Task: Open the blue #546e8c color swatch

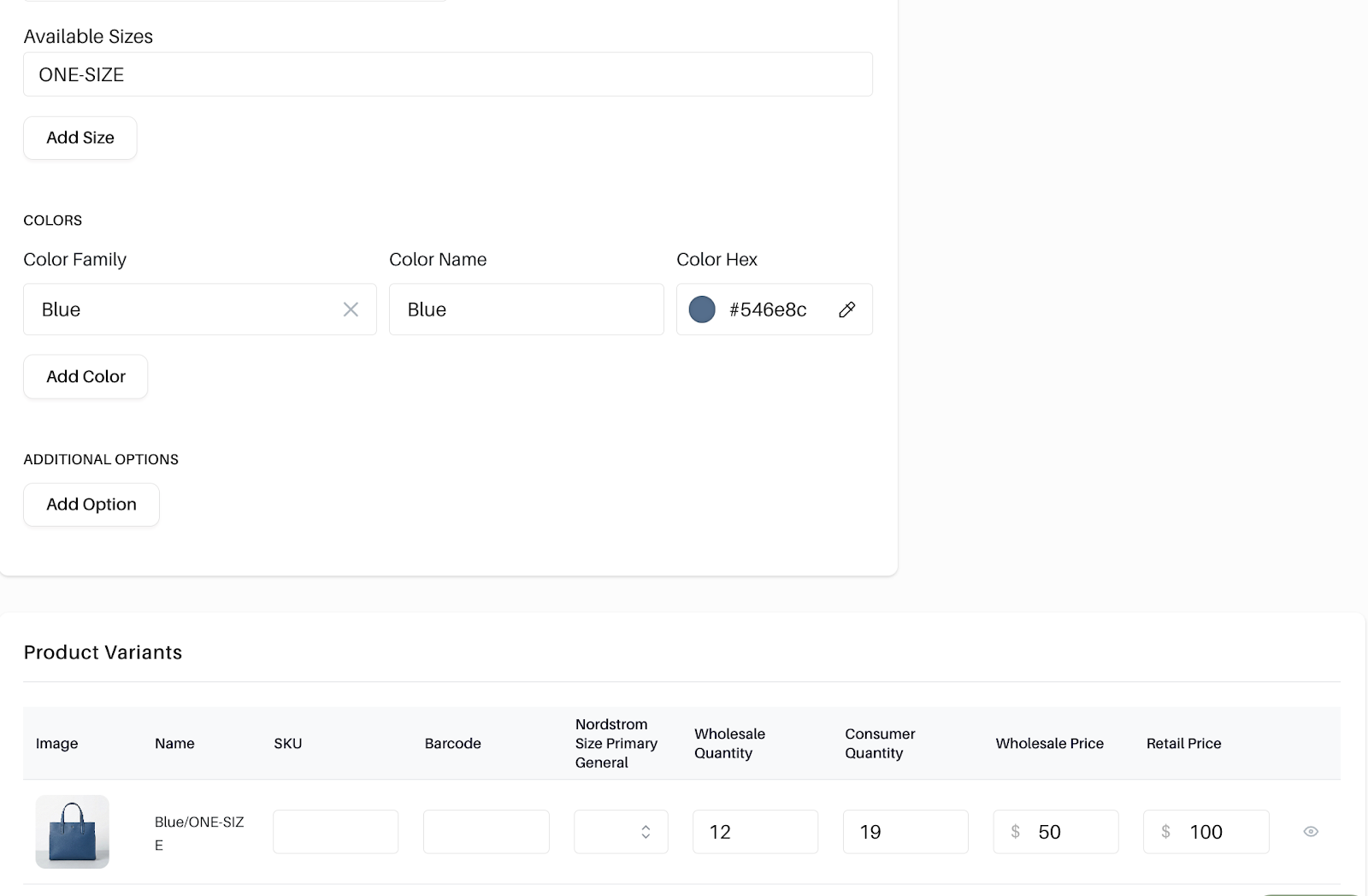Action: click(x=702, y=309)
